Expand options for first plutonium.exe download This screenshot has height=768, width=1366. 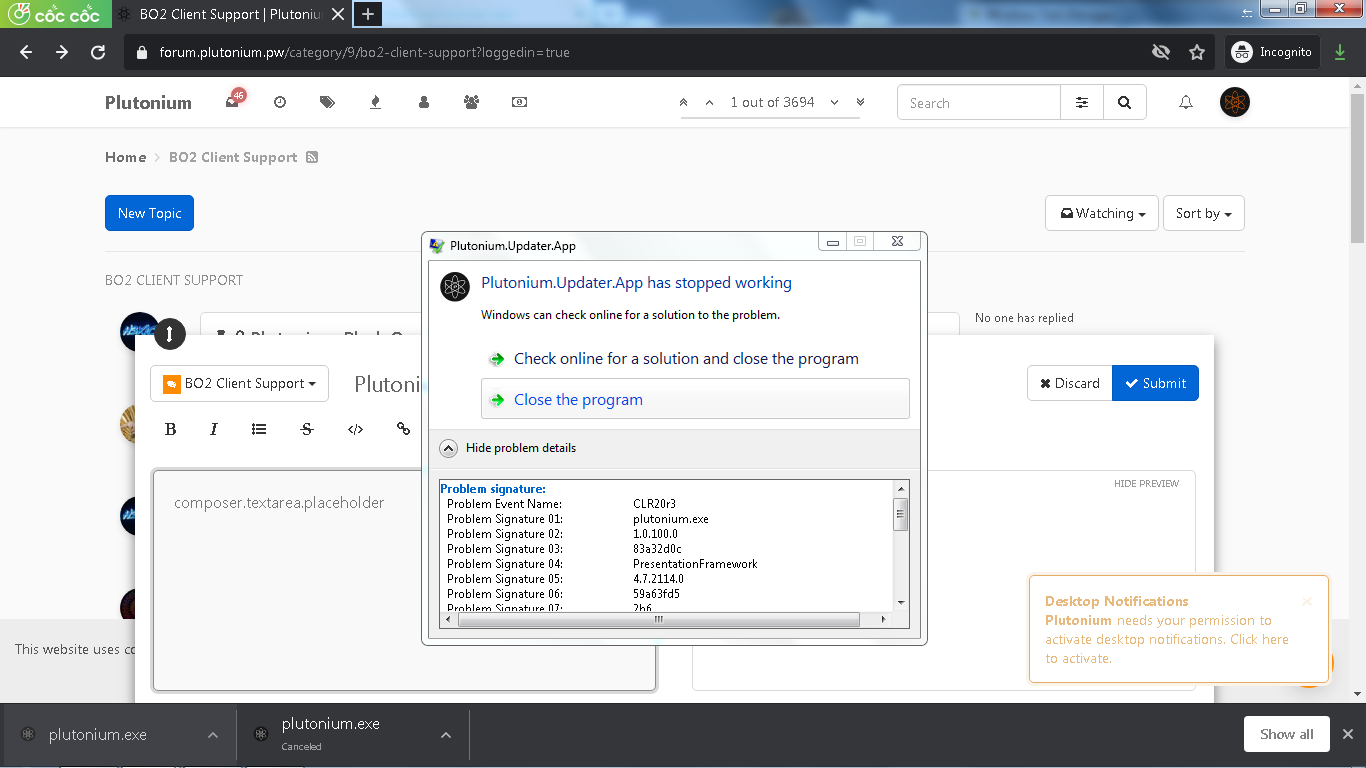click(x=213, y=735)
